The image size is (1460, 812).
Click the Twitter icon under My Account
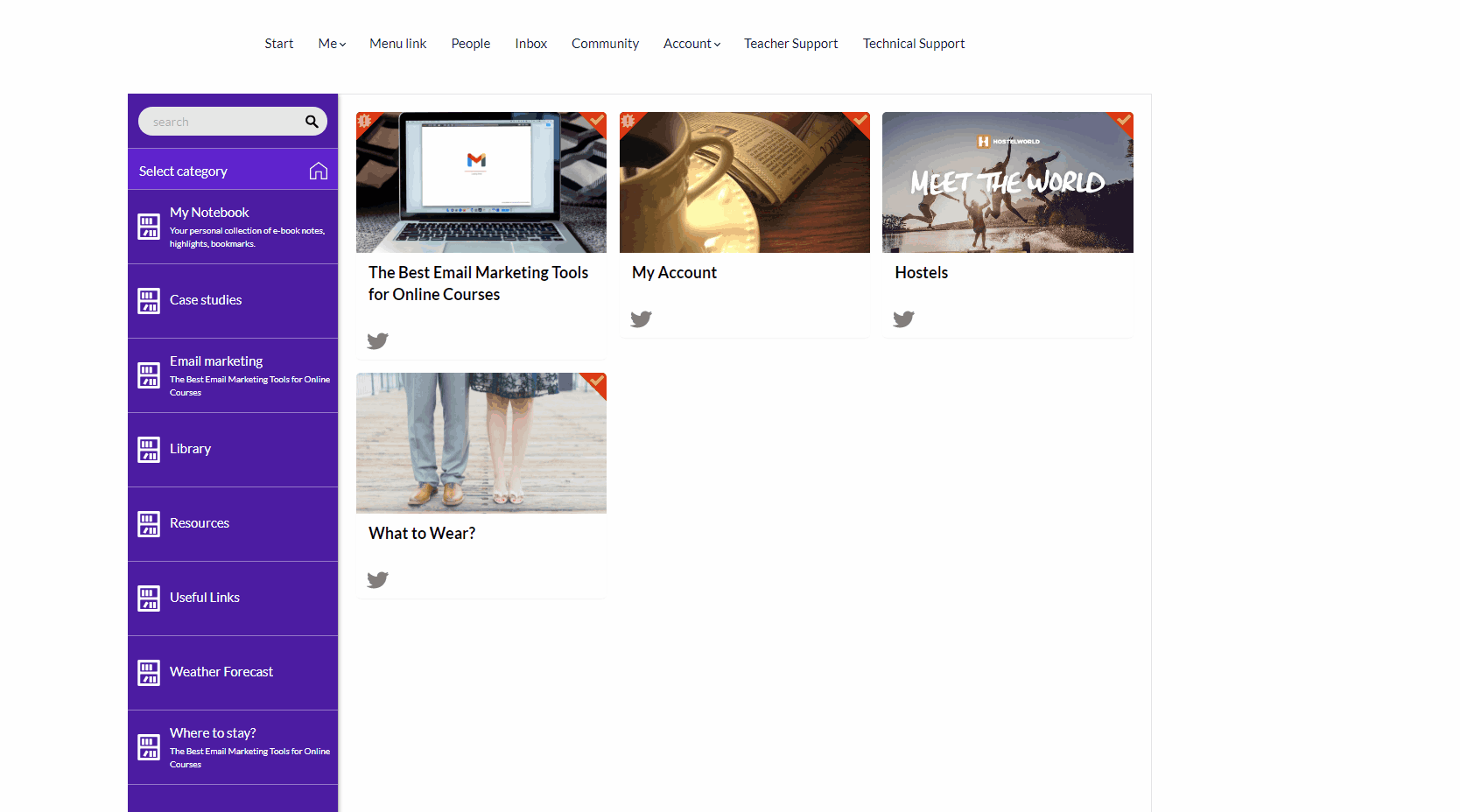(641, 319)
